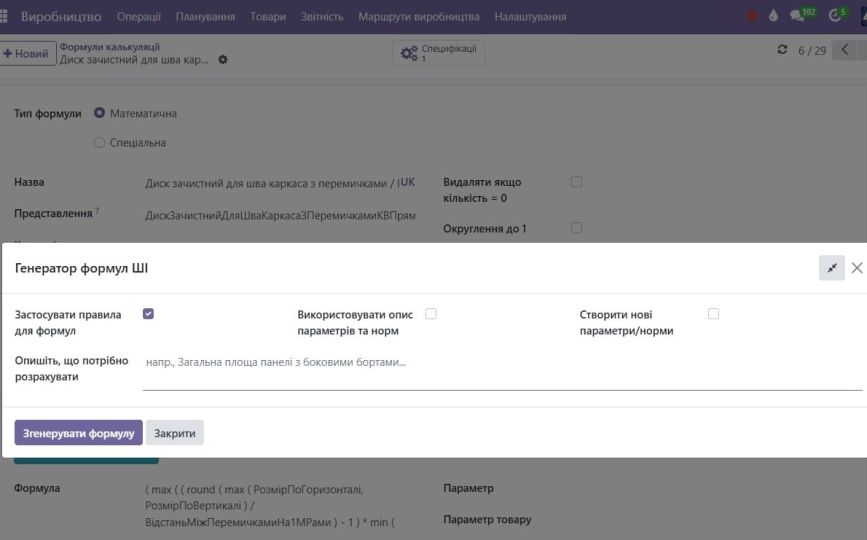Enable Використовувати опис параметрів та норм
Image resolution: width=867 pixels, height=540 pixels.
(x=431, y=314)
